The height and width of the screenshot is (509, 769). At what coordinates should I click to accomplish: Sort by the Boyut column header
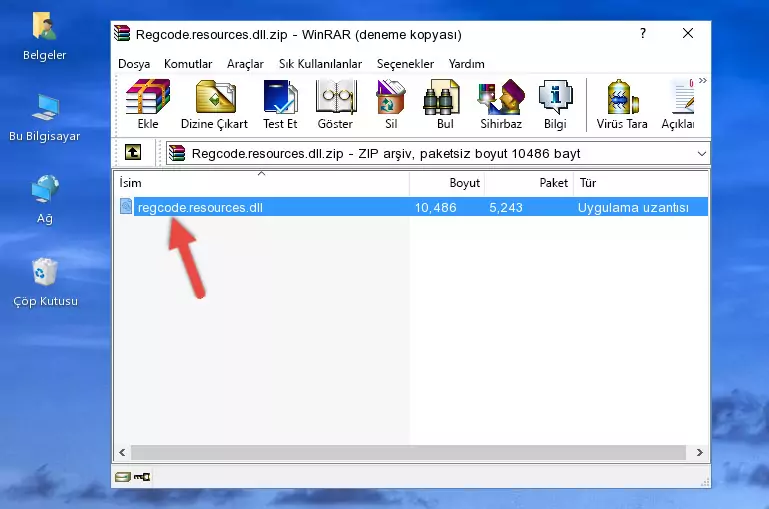(447, 182)
